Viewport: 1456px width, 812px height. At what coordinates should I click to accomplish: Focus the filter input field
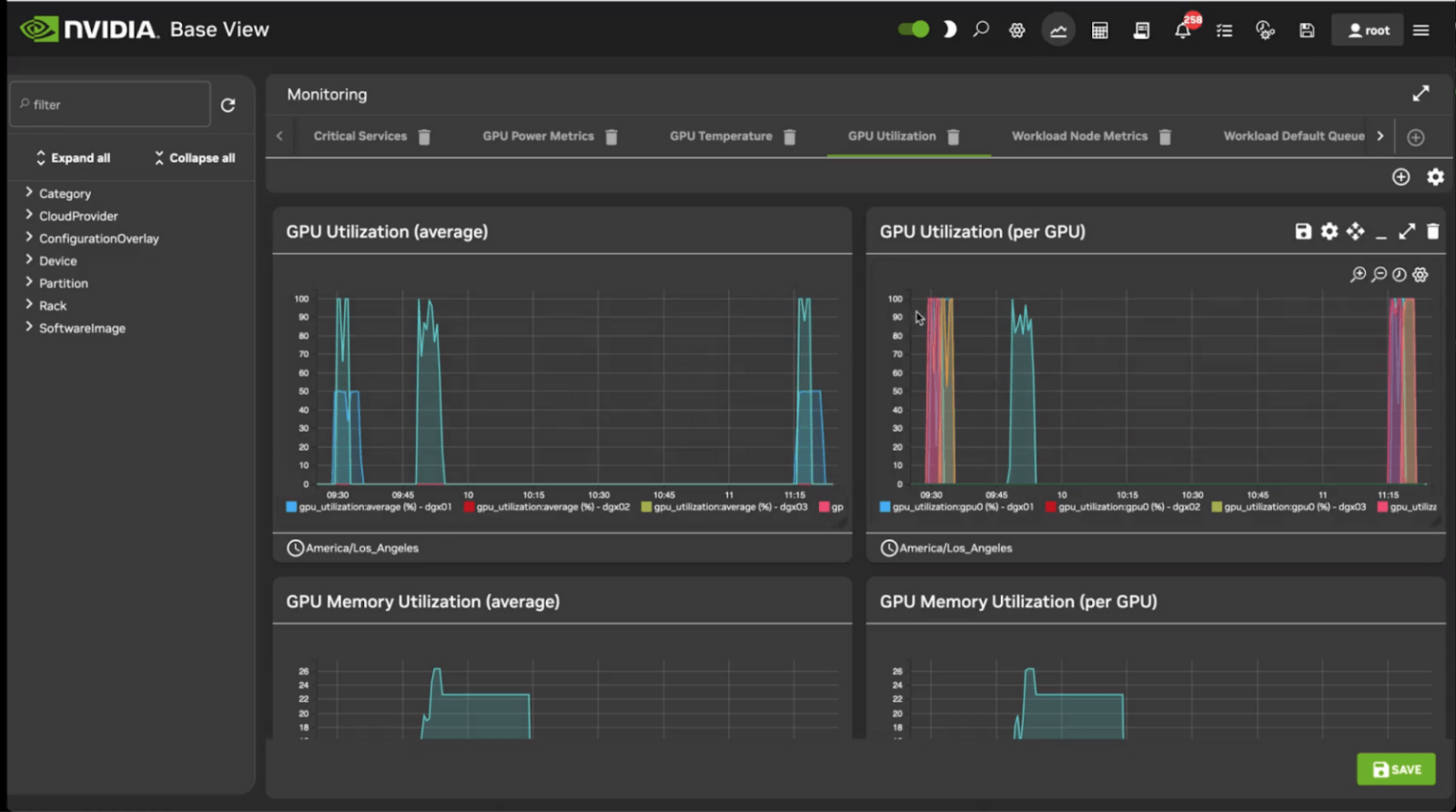coord(110,104)
